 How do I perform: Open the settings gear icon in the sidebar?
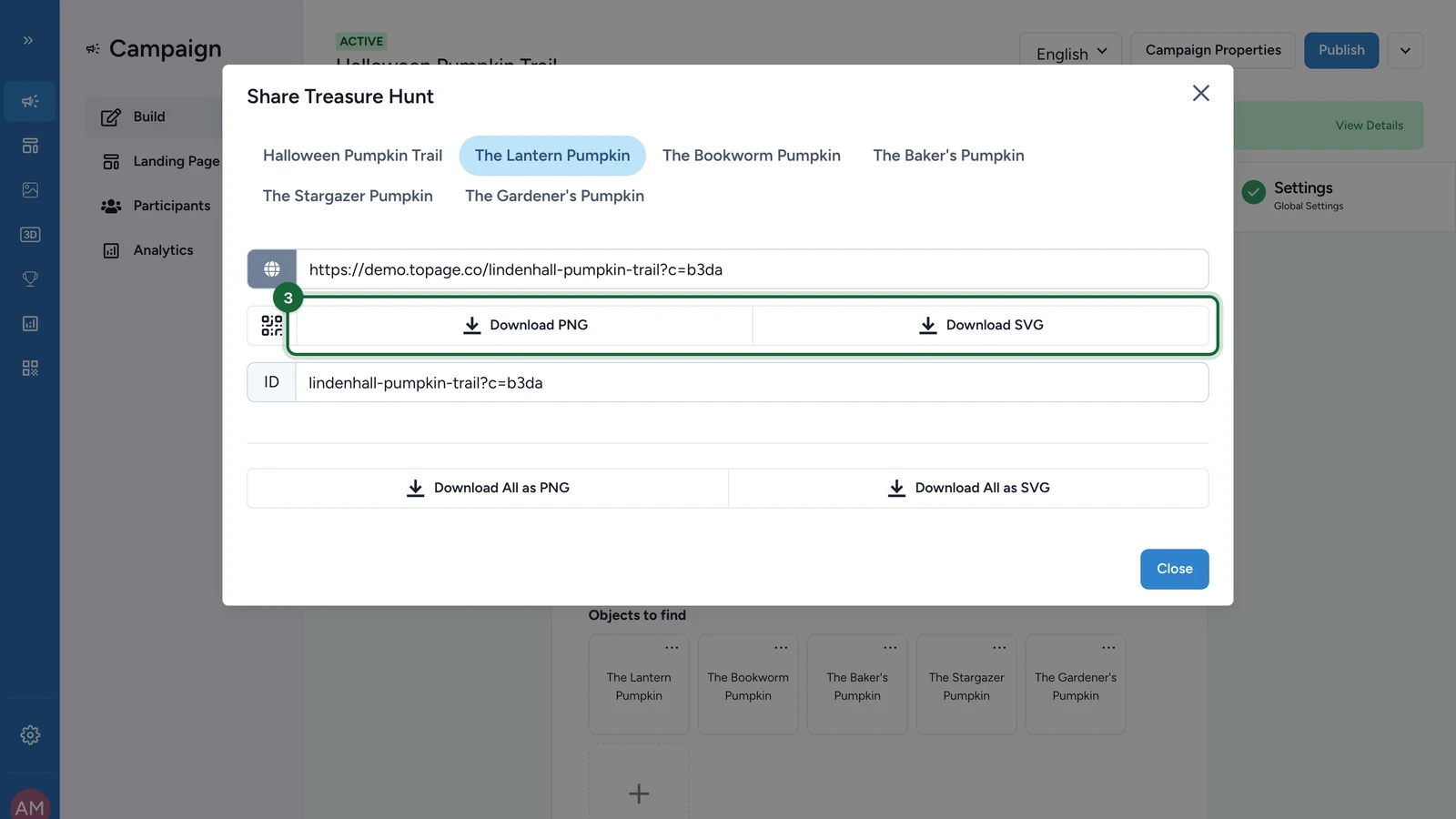click(x=30, y=735)
